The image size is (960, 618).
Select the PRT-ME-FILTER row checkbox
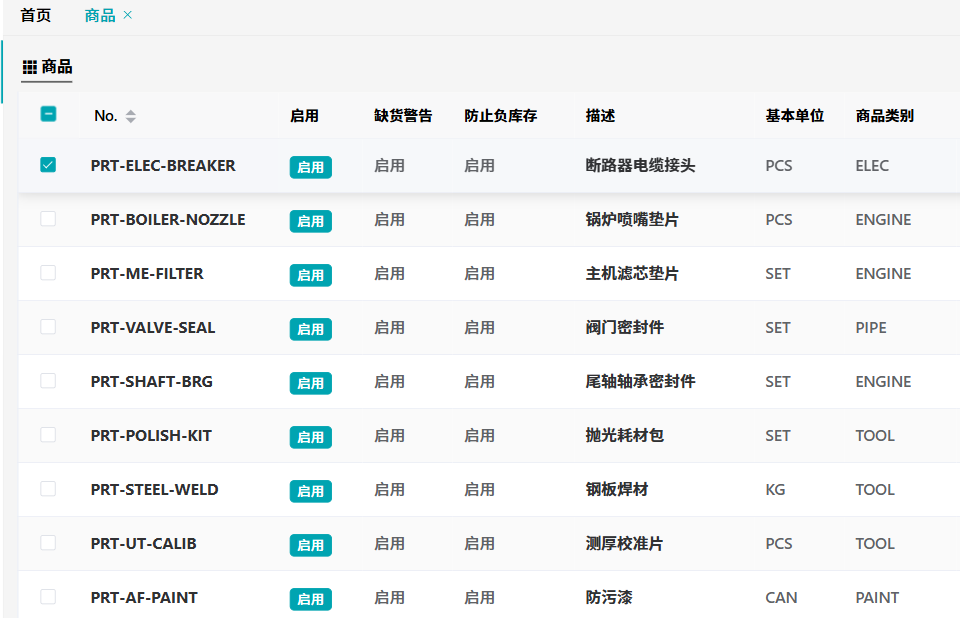coord(48,273)
